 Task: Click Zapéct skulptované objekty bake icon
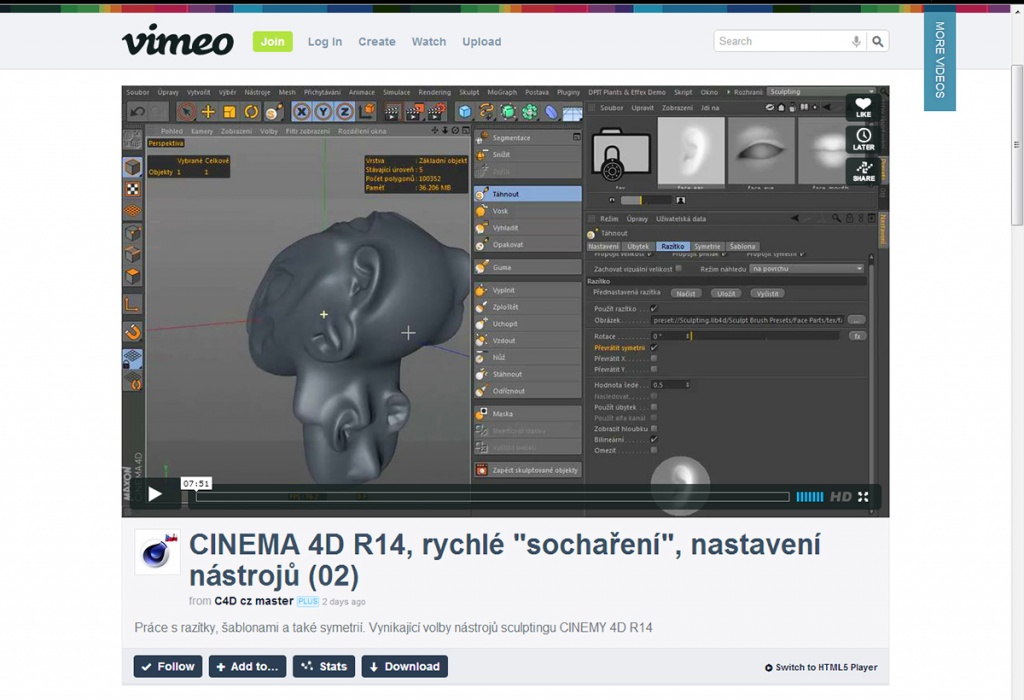481,470
